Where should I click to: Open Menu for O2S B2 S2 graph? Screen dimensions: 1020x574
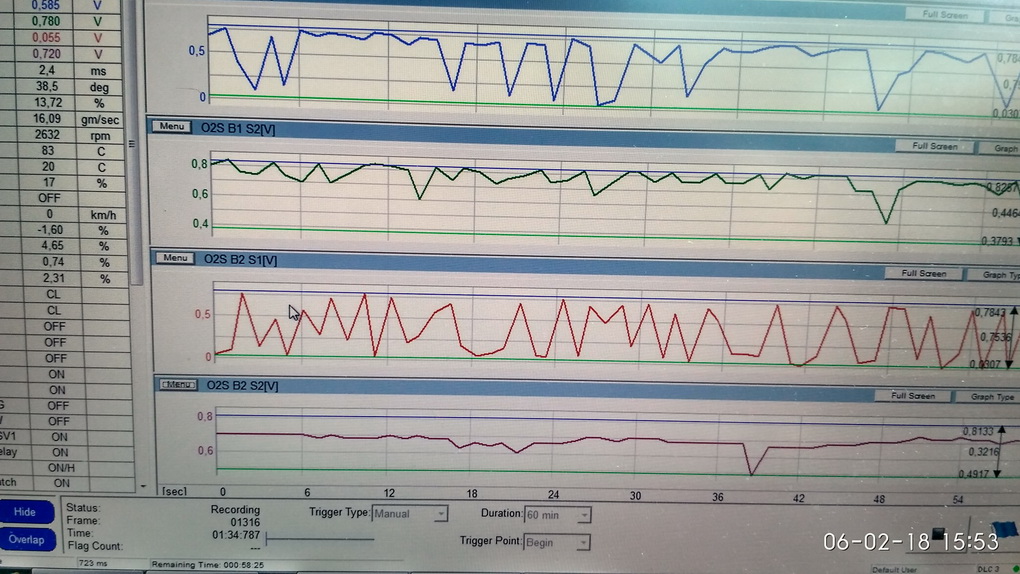178,384
